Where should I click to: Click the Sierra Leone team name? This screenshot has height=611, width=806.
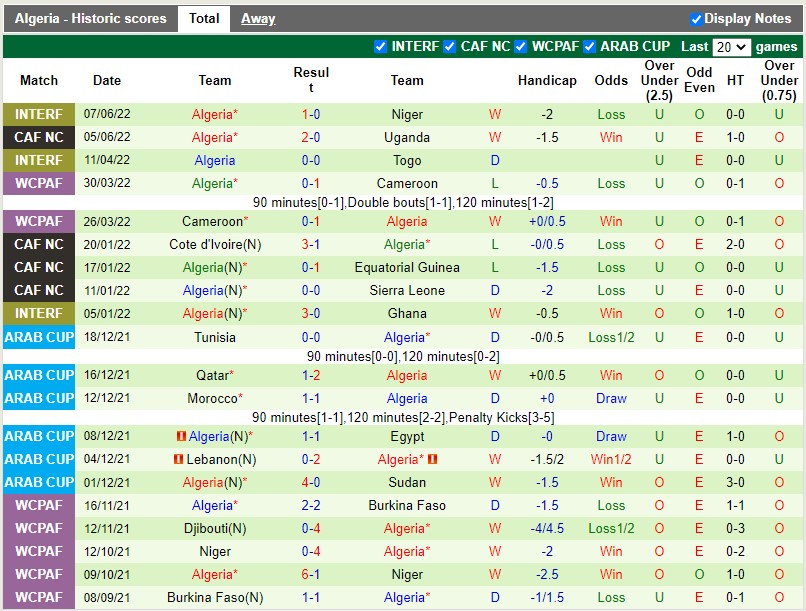pos(407,290)
